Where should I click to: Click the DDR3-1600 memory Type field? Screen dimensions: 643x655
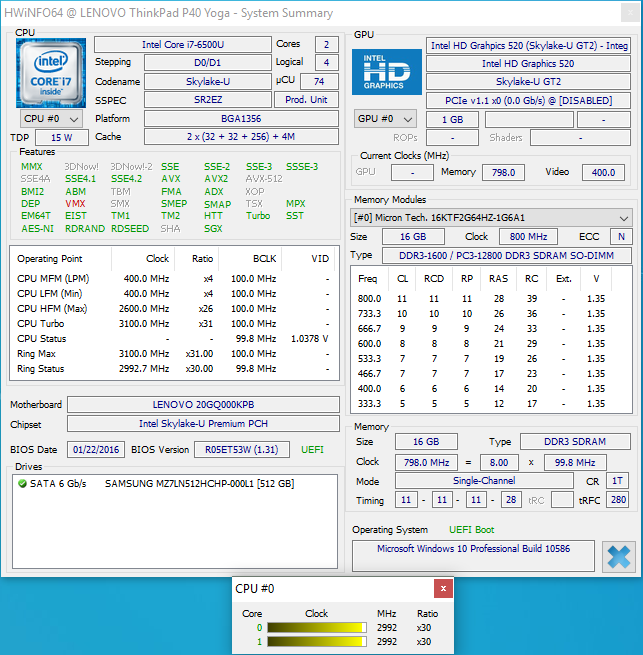tap(506, 256)
